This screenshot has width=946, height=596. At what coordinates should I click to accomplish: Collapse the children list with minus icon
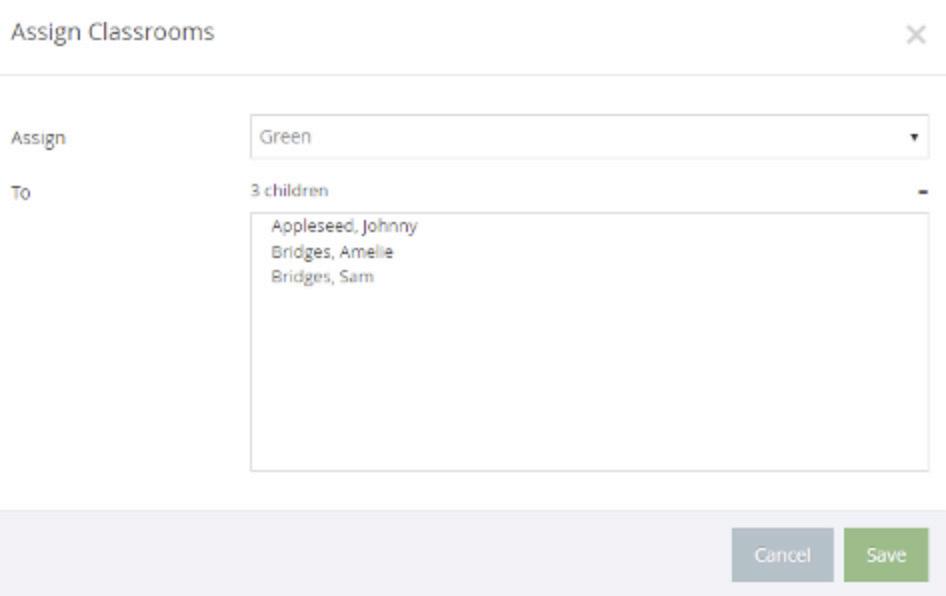[x=923, y=191]
